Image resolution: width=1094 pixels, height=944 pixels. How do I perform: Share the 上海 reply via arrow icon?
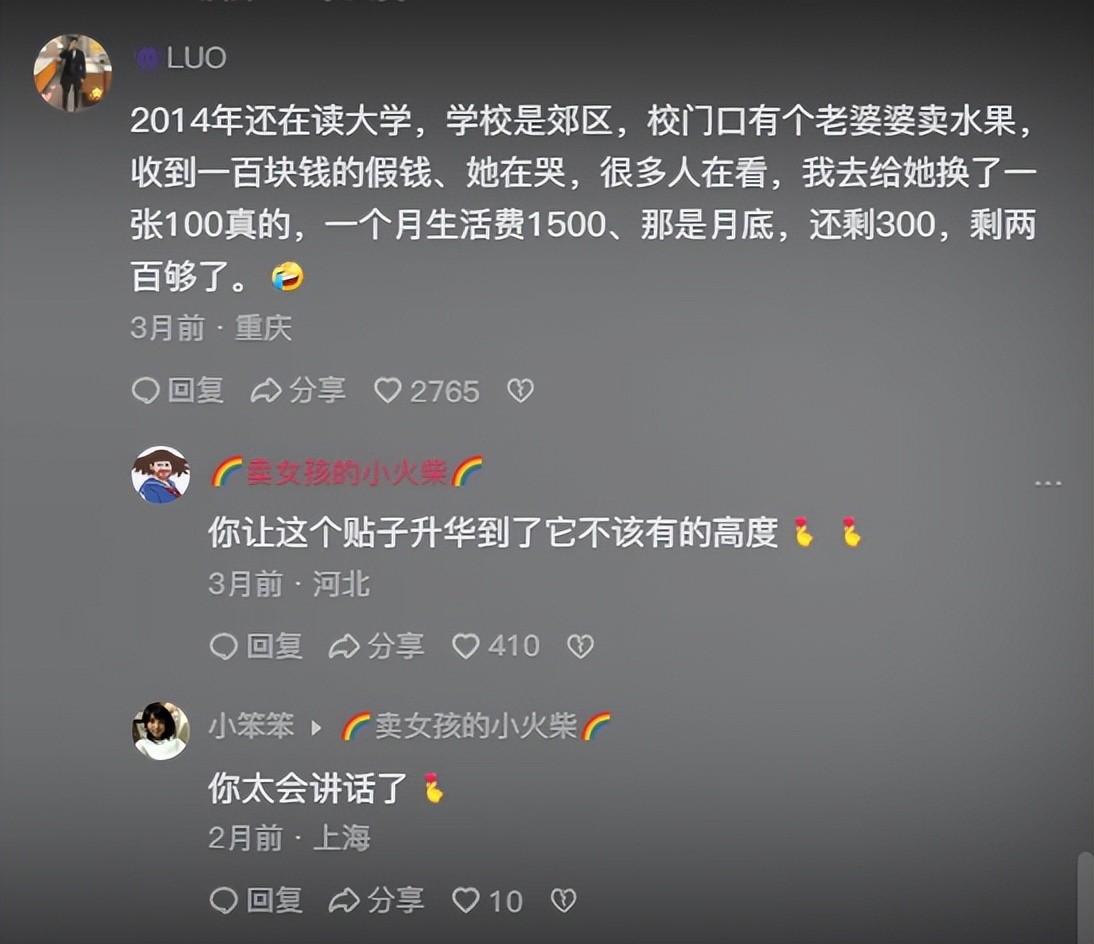[344, 901]
